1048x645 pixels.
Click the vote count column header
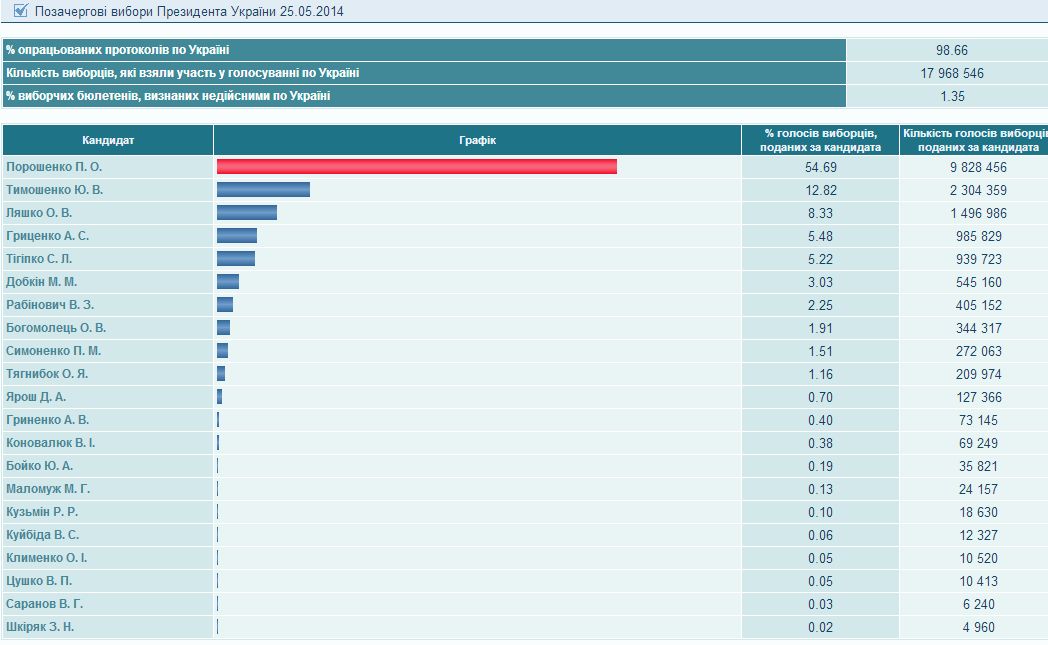[973, 140]
